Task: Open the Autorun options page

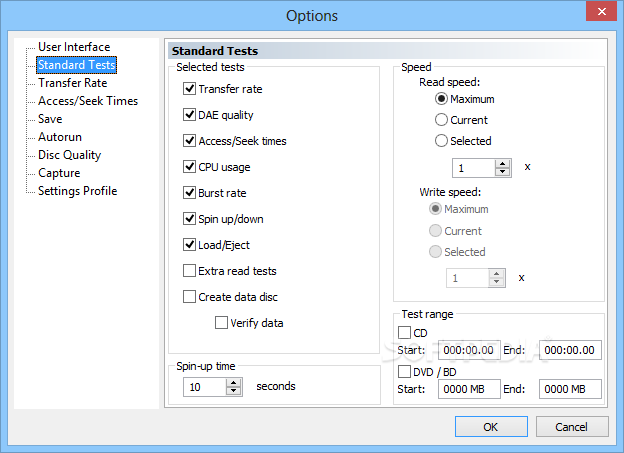Action: point(60,137)
